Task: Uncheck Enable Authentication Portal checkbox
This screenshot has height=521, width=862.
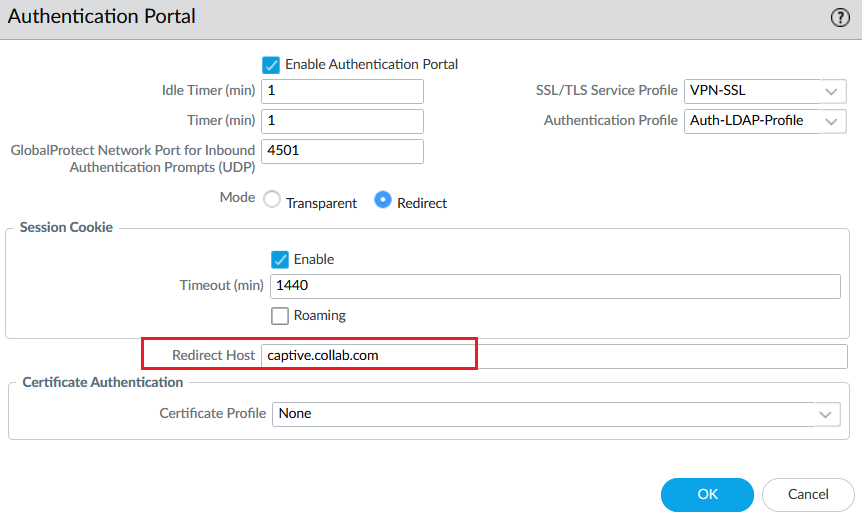Action: click(x=270, y=64)
